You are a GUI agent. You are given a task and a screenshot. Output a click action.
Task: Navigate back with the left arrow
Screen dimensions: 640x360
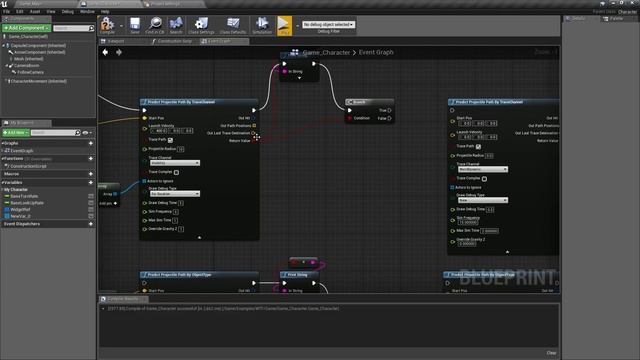[105, 52]
